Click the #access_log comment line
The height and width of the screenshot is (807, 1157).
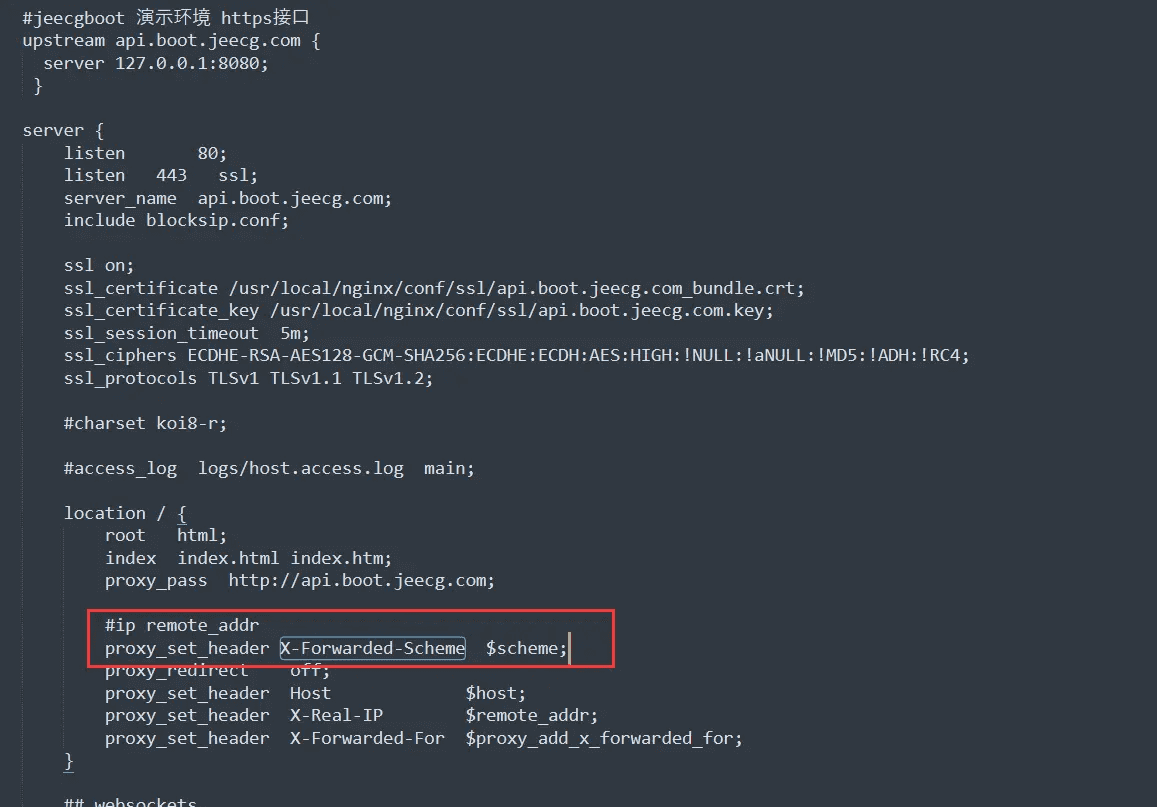coord(269,468)
